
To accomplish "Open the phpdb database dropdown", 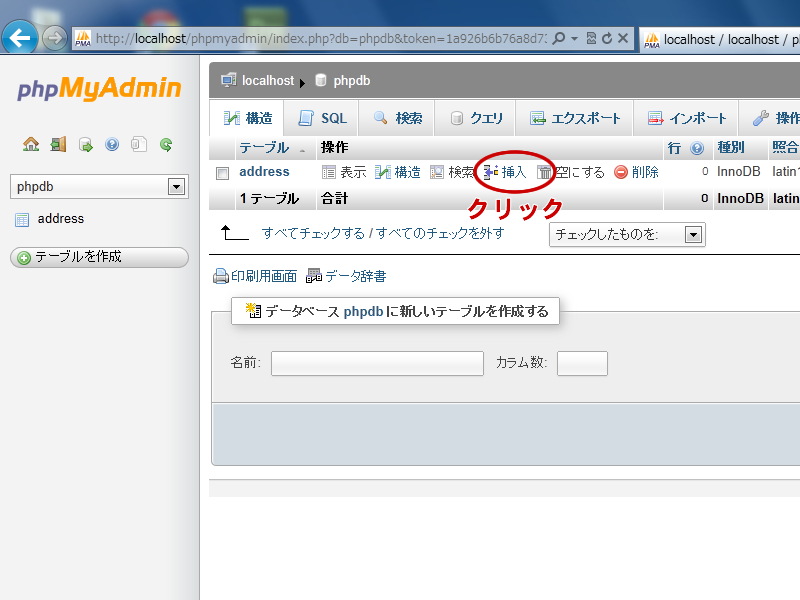I will [177, 186].
